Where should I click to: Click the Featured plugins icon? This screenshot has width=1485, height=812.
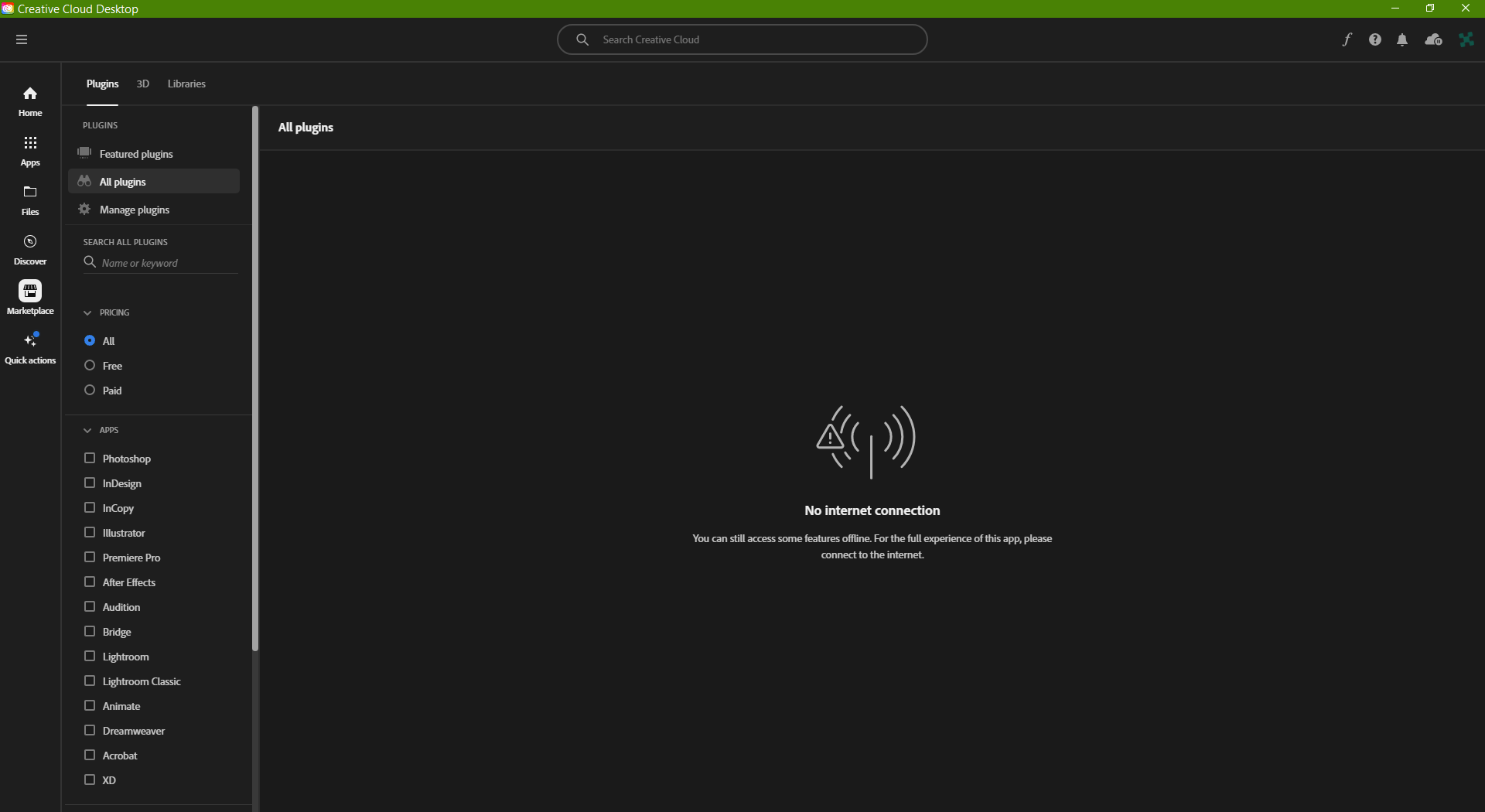(x=84, y=153)
